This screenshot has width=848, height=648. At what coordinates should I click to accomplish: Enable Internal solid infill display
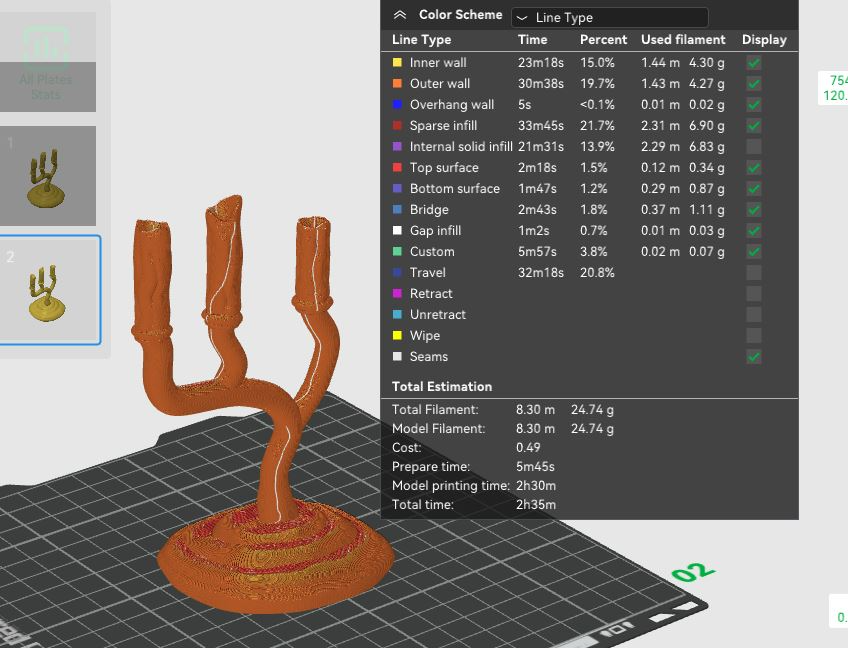[x=754, y=147]
